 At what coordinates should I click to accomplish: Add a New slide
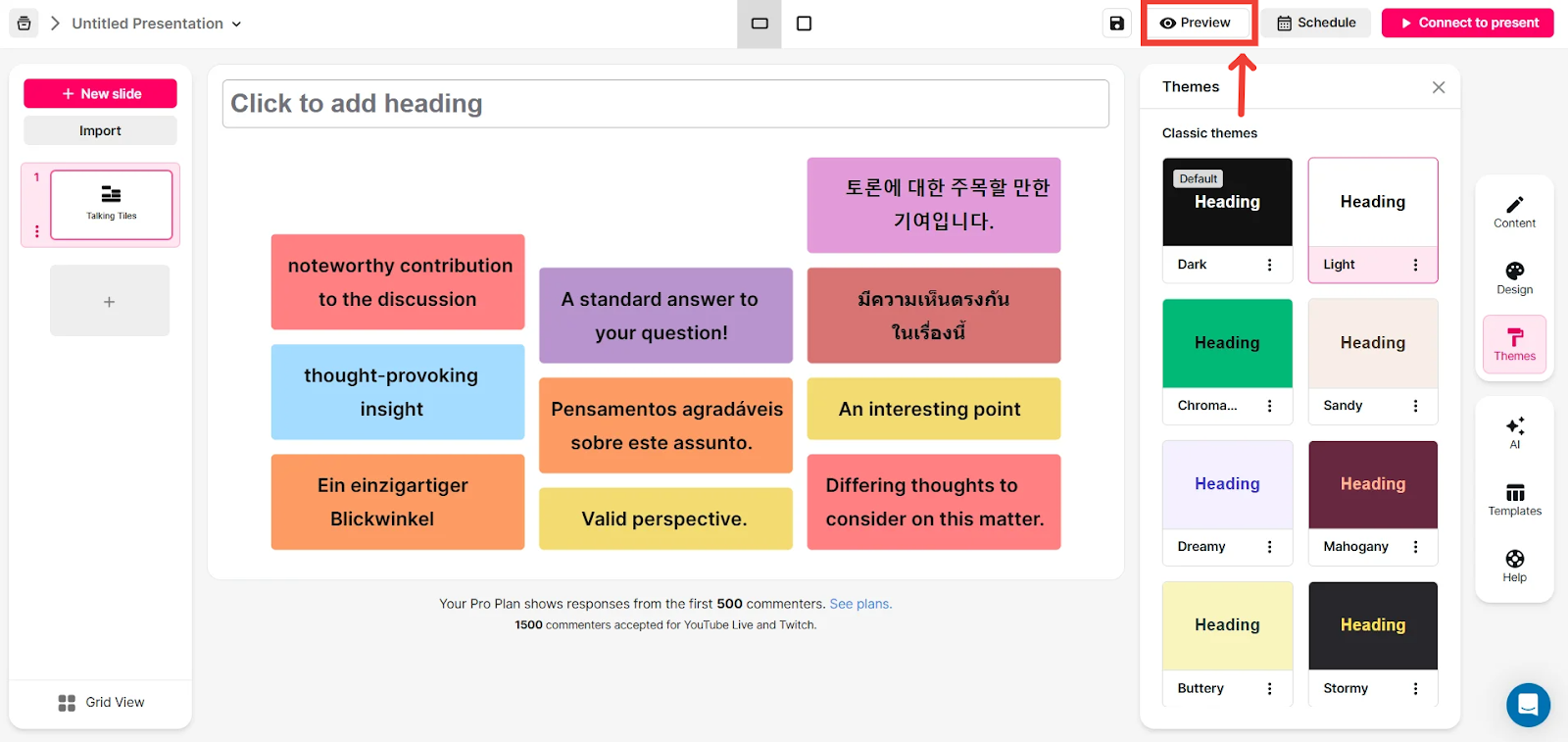click(x=100, y=93)
